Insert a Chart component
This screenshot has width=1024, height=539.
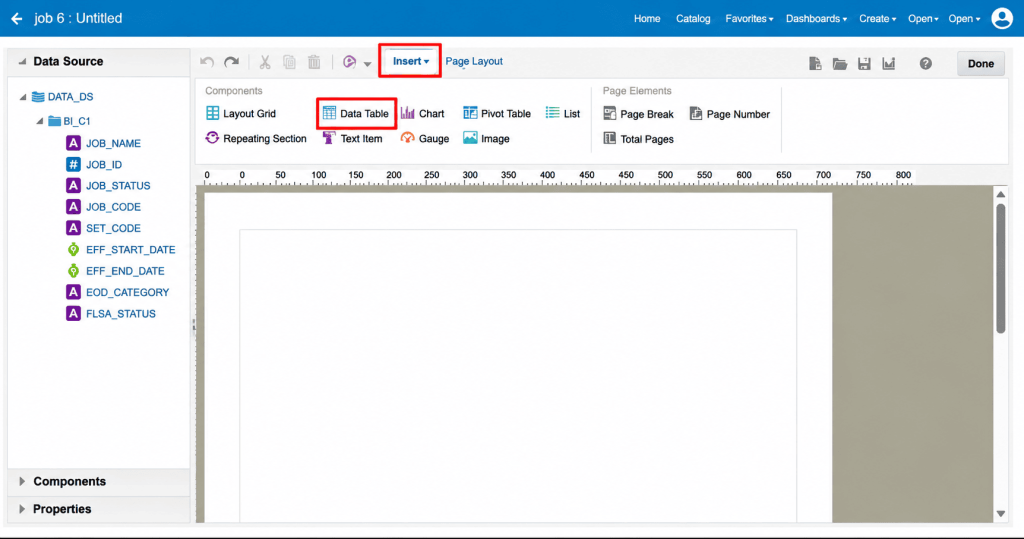click(x=423, y=113)
